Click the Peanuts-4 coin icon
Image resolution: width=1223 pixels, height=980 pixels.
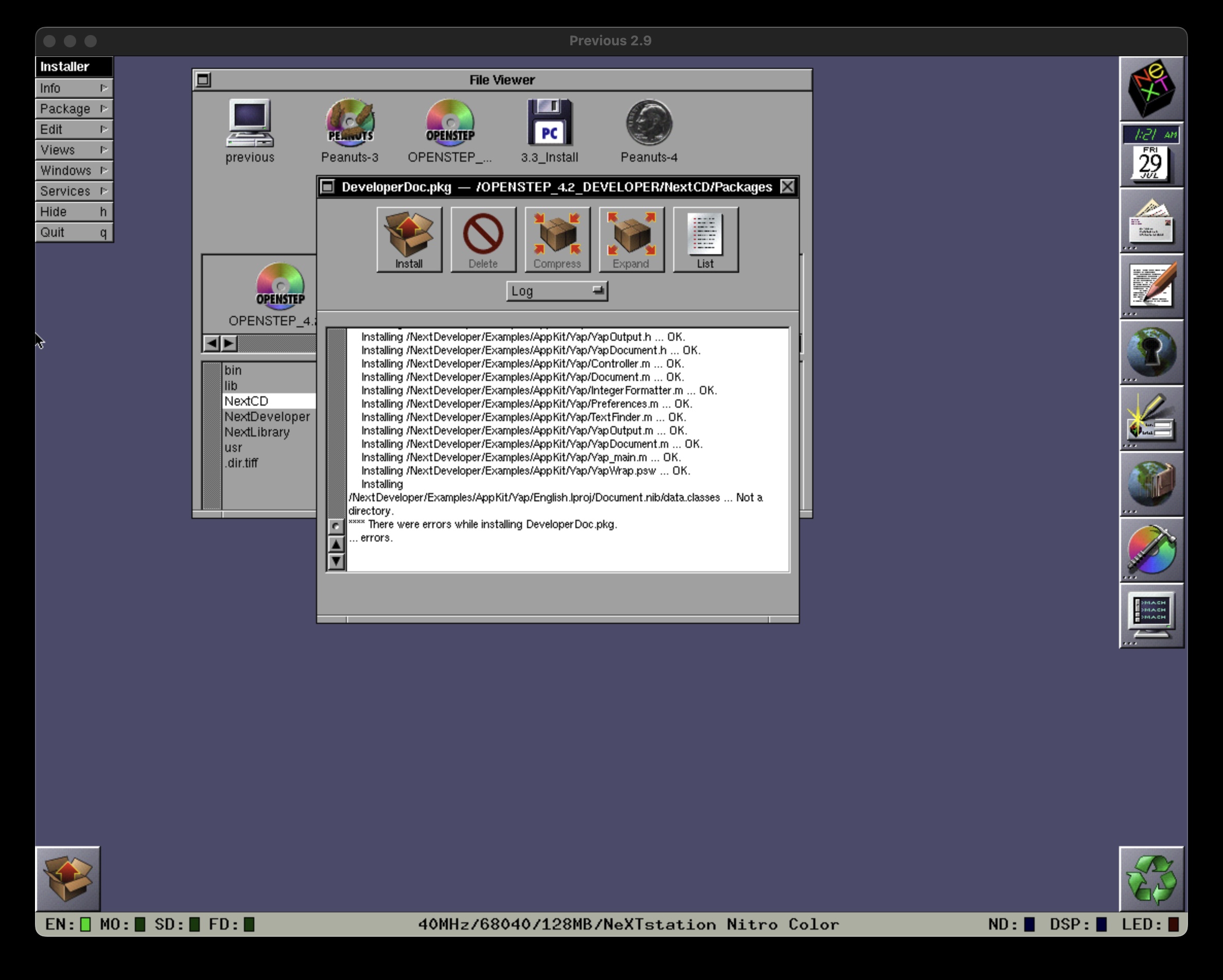(649, 123)
